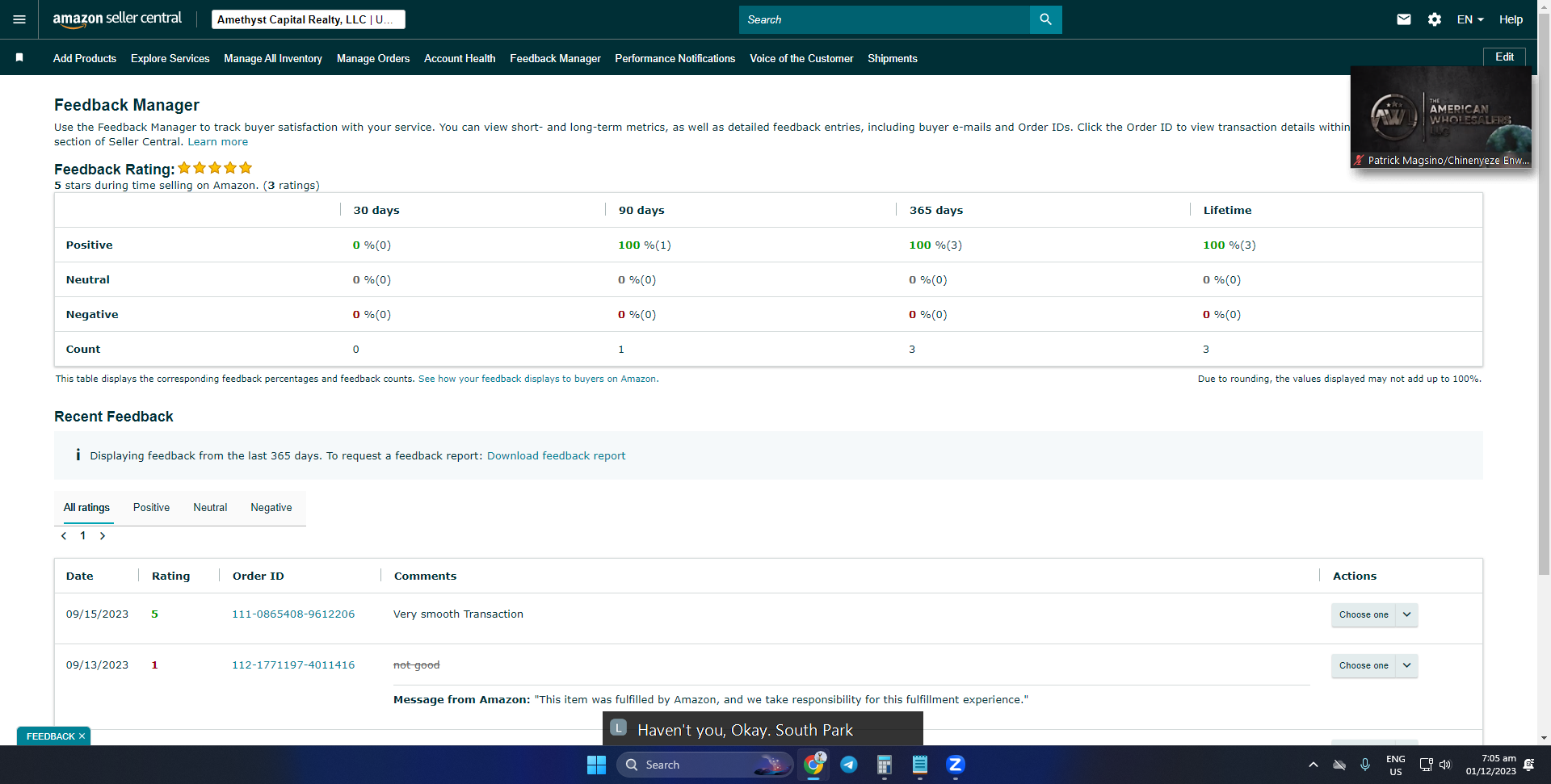
Task: Open the settings gear icon
Action: coord(1435,19)
